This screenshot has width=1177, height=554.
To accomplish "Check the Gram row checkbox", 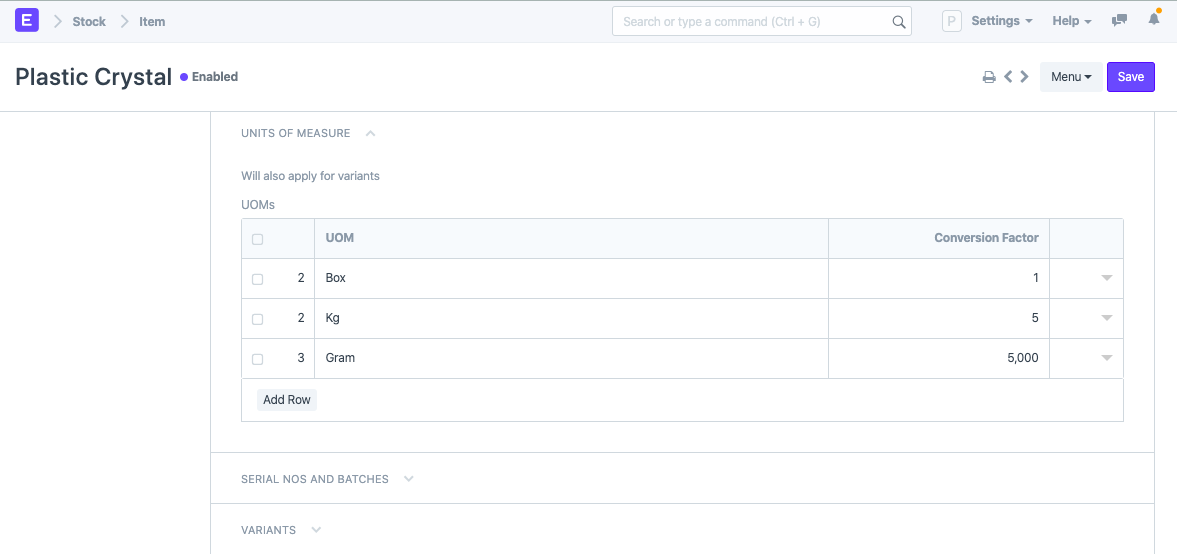I will [x=258, y=359].
